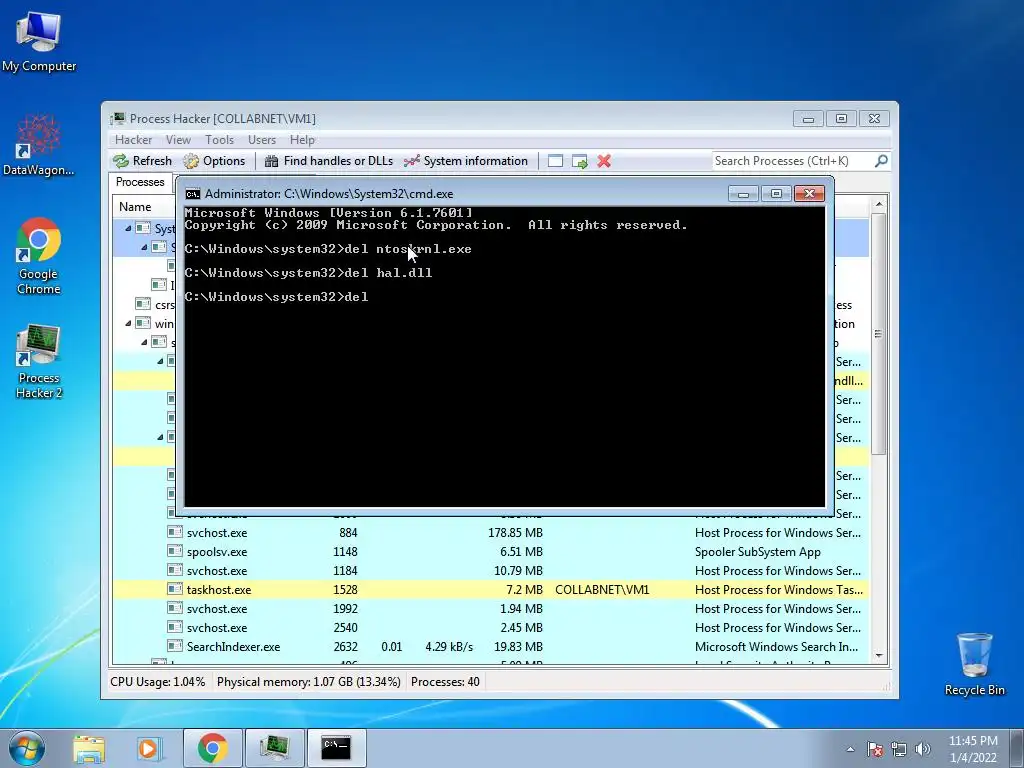This screenshot has width=1024, height=768.
Task: Select SearchIndexer.exe process row
Action: click(x=490, y=647)
